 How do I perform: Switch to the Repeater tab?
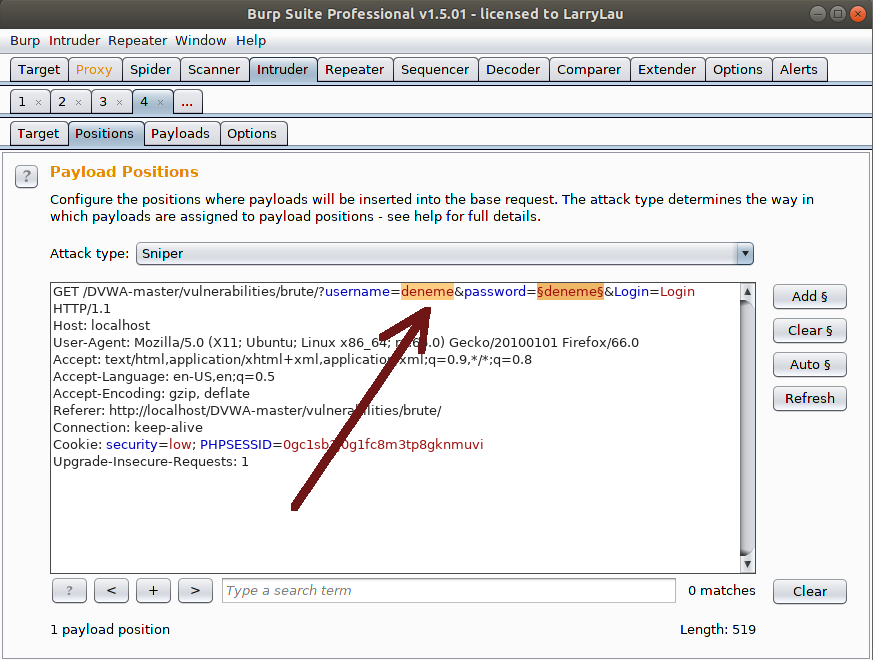pos(355,70)
